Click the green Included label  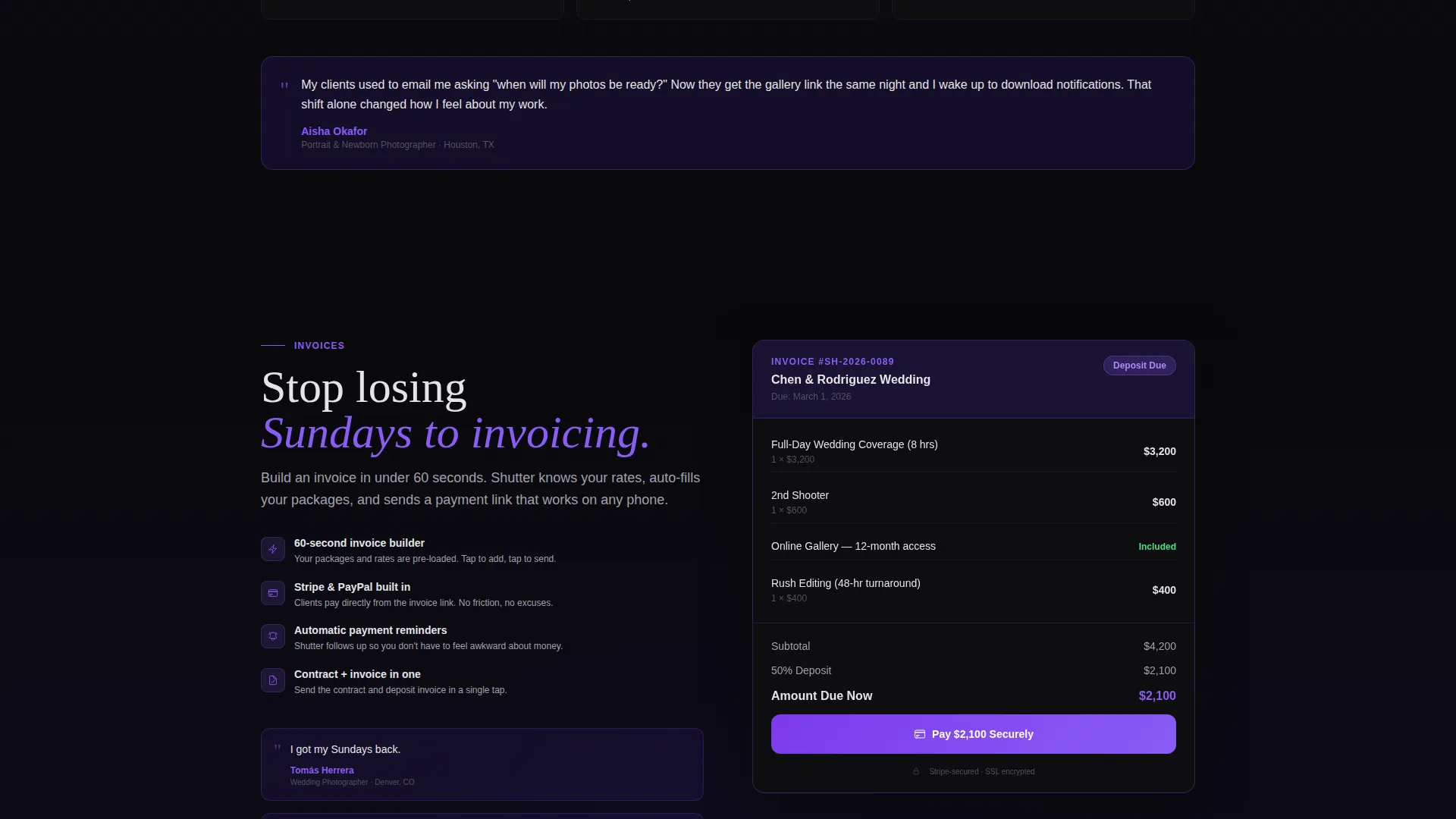[x=1157, y=547]
